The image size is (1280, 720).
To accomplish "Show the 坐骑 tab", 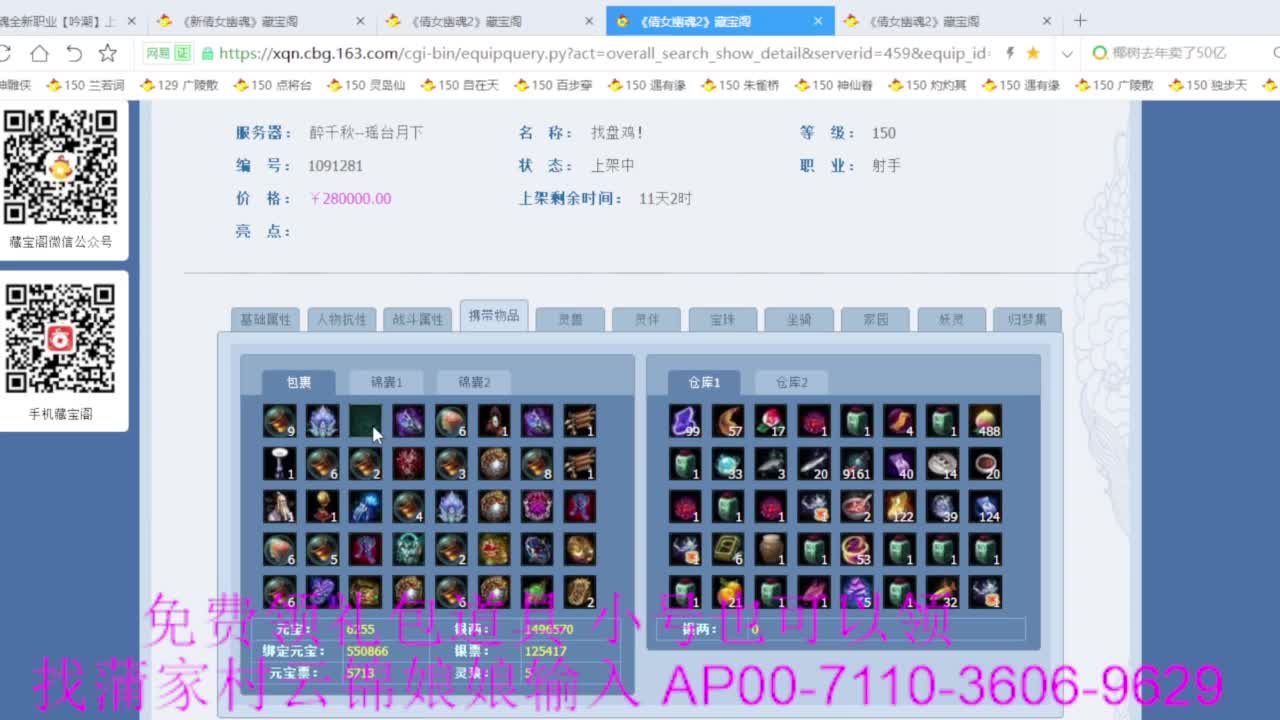I will (x=799, y=319).
